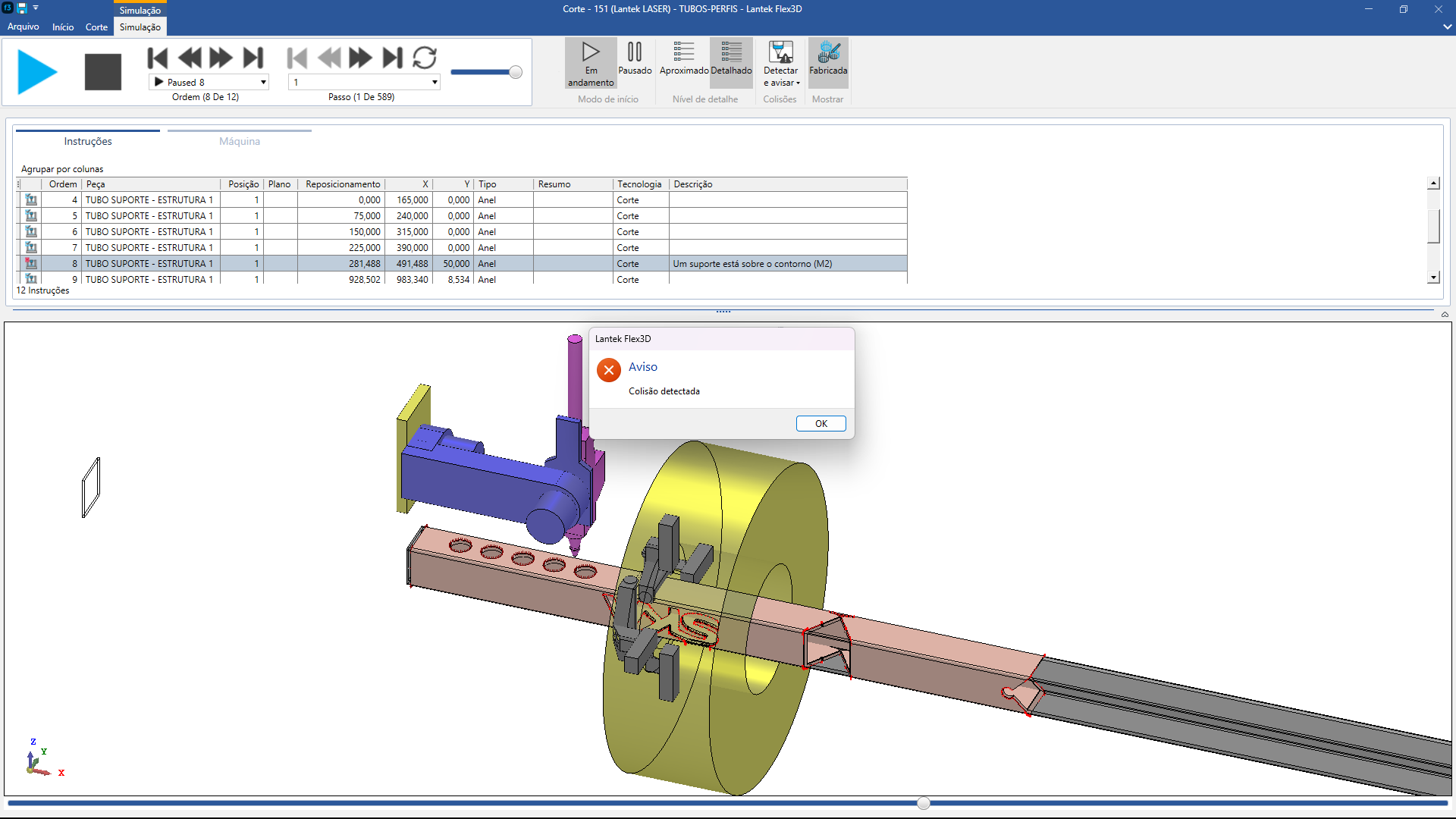The width and height of the screenshot is (1456, 819).
Task: Switch to the Máquina tab
Action: click(x=240, y=141)
